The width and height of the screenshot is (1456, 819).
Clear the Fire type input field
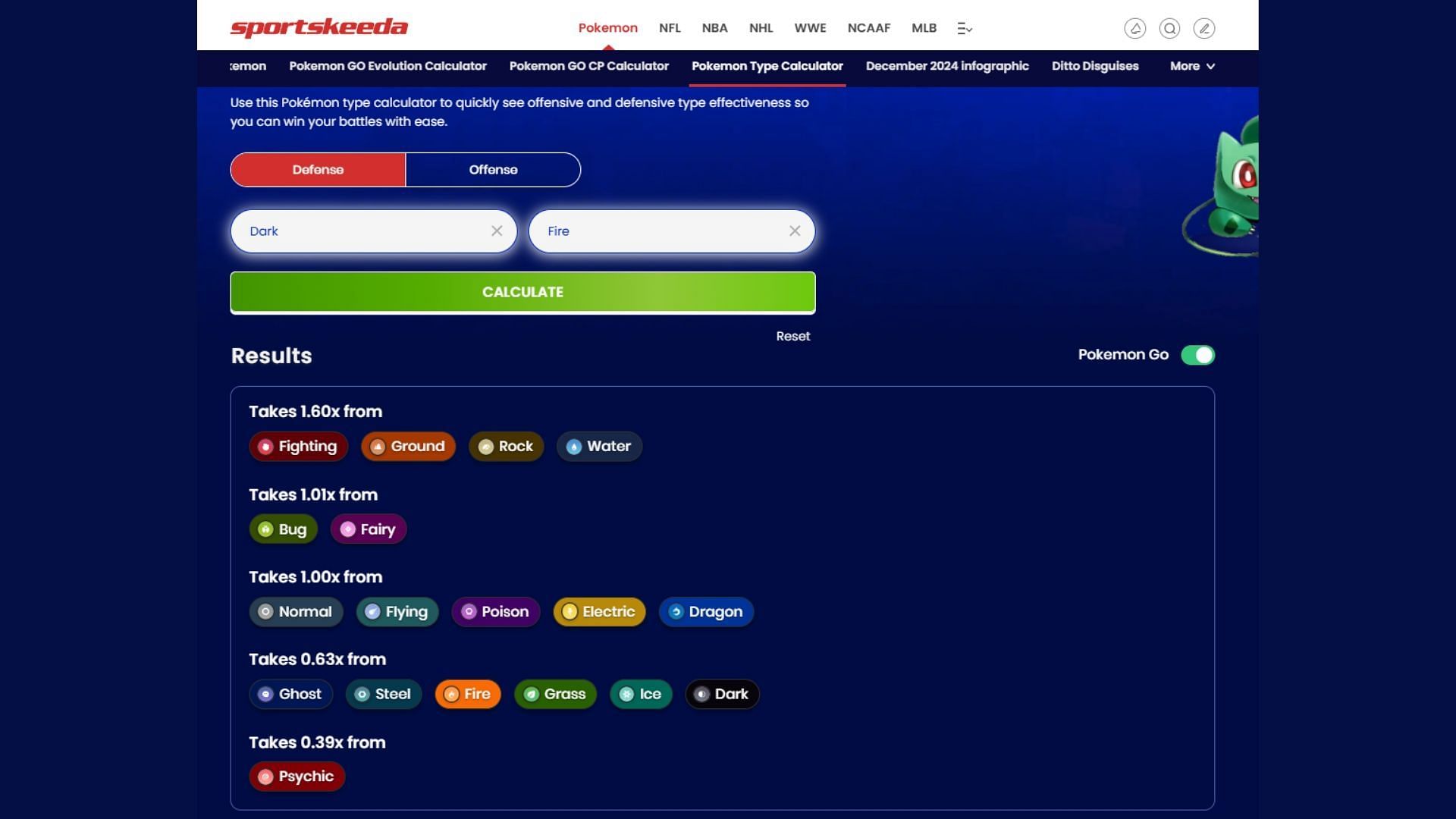point(795,231)
